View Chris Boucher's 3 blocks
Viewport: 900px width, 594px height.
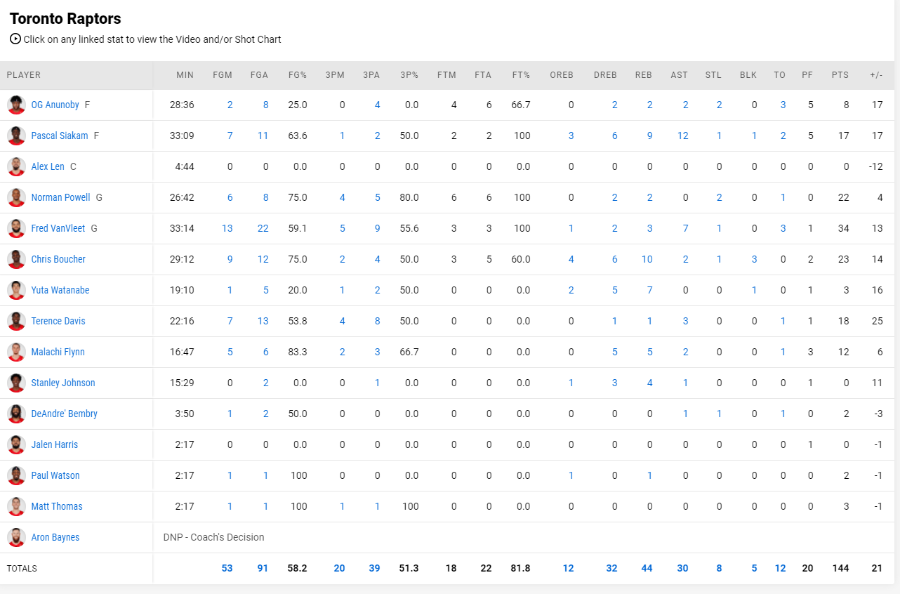click(x=754, y=259)
